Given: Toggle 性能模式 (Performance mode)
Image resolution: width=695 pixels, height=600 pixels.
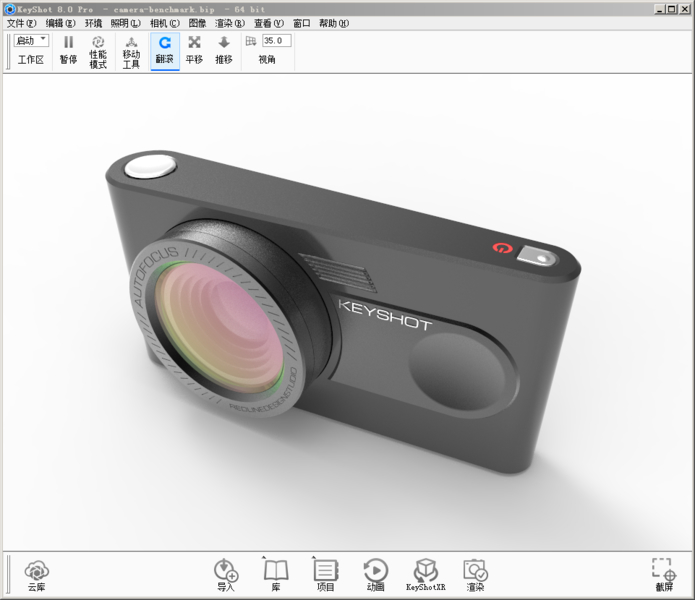Looking at the screenshot, I should (x=98, y=52).
